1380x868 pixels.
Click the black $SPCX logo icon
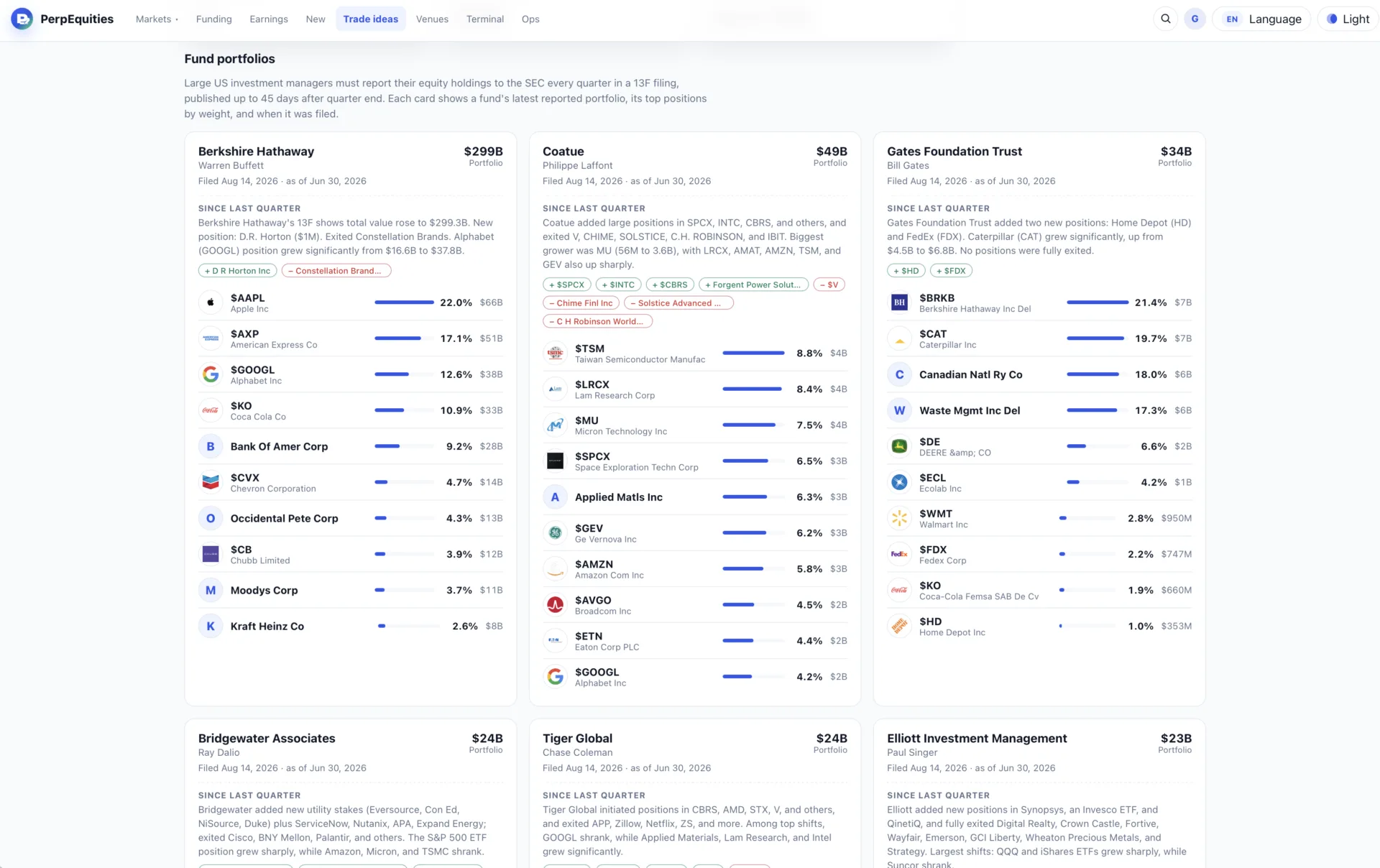click(555, 461)
